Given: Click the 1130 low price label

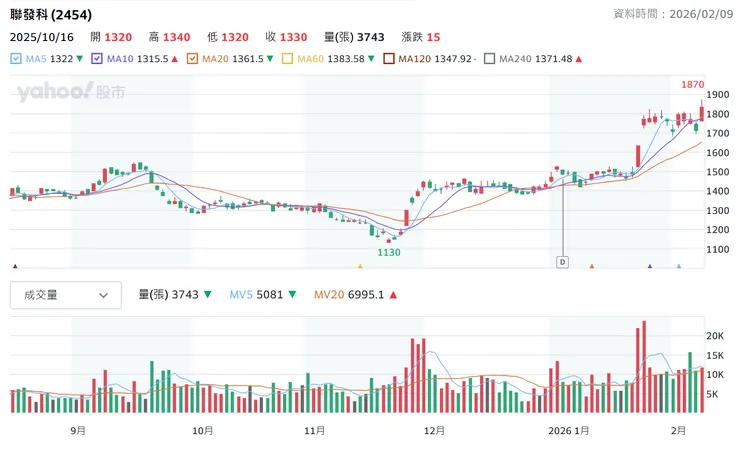Looking at the screenshot, I should (389, 253).
